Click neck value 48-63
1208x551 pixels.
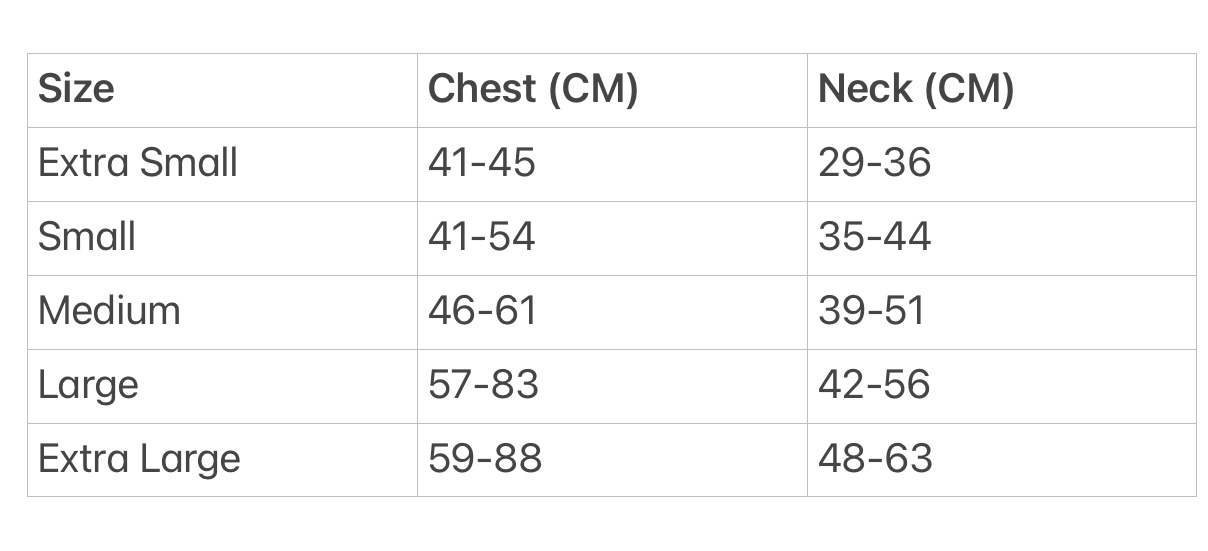point(876,458)
